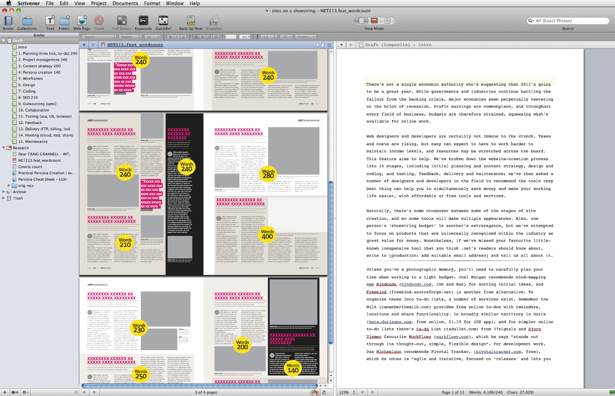The width and height of the screenshot is (615, 396).
Task: Select NET213 feat_wordcount in Research folder
Action: 39,160
